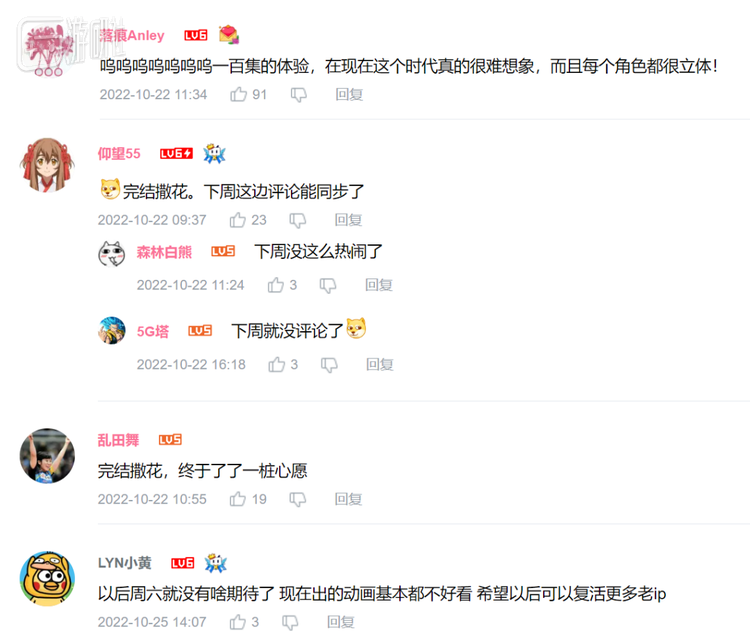750x634 pixels.
Task: Dislike LYN小黄's comment
Action: coord(290,622)
